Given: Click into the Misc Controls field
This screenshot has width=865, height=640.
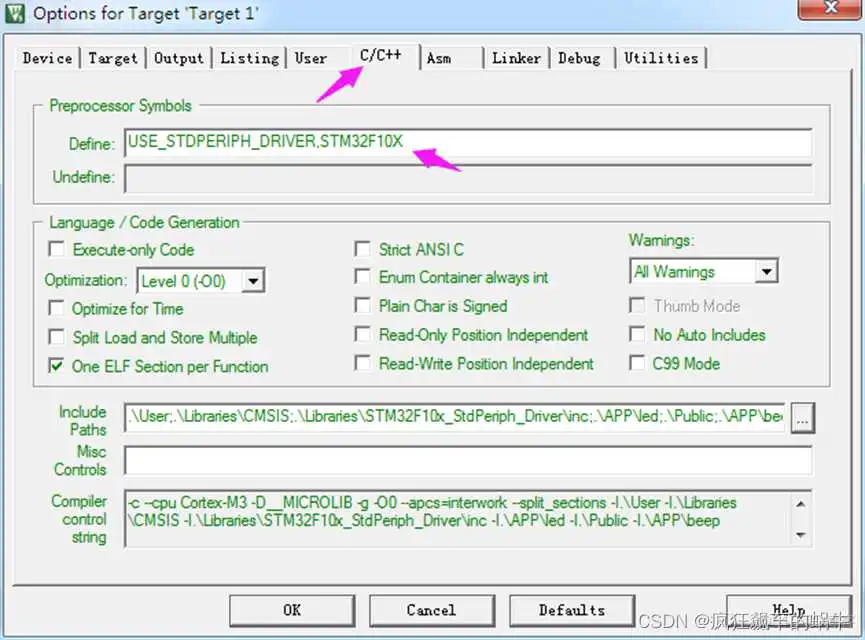Looking at the screenshot, I should tap(467, 460).
